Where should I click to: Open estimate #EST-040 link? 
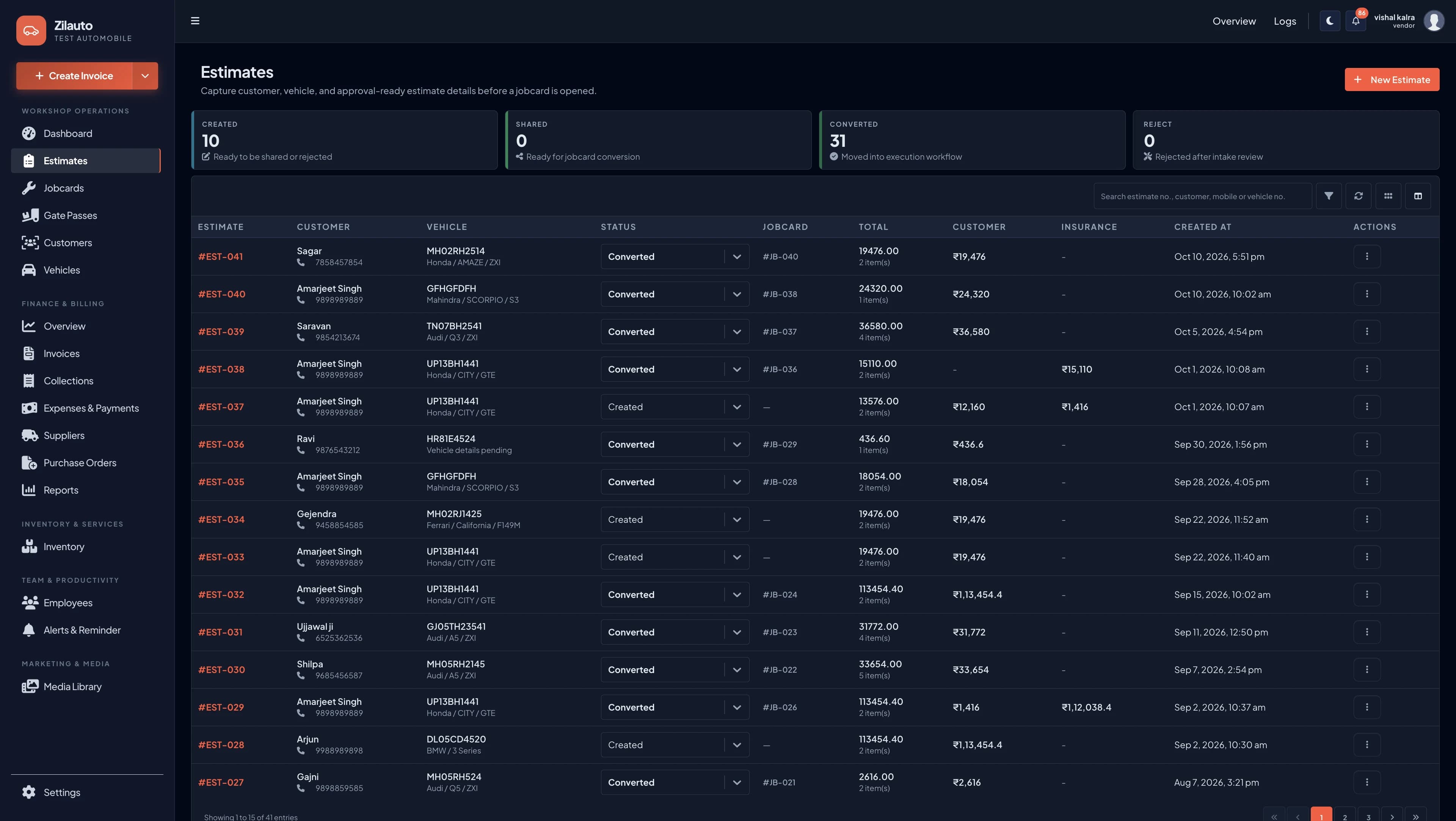[x=221, y=294]
